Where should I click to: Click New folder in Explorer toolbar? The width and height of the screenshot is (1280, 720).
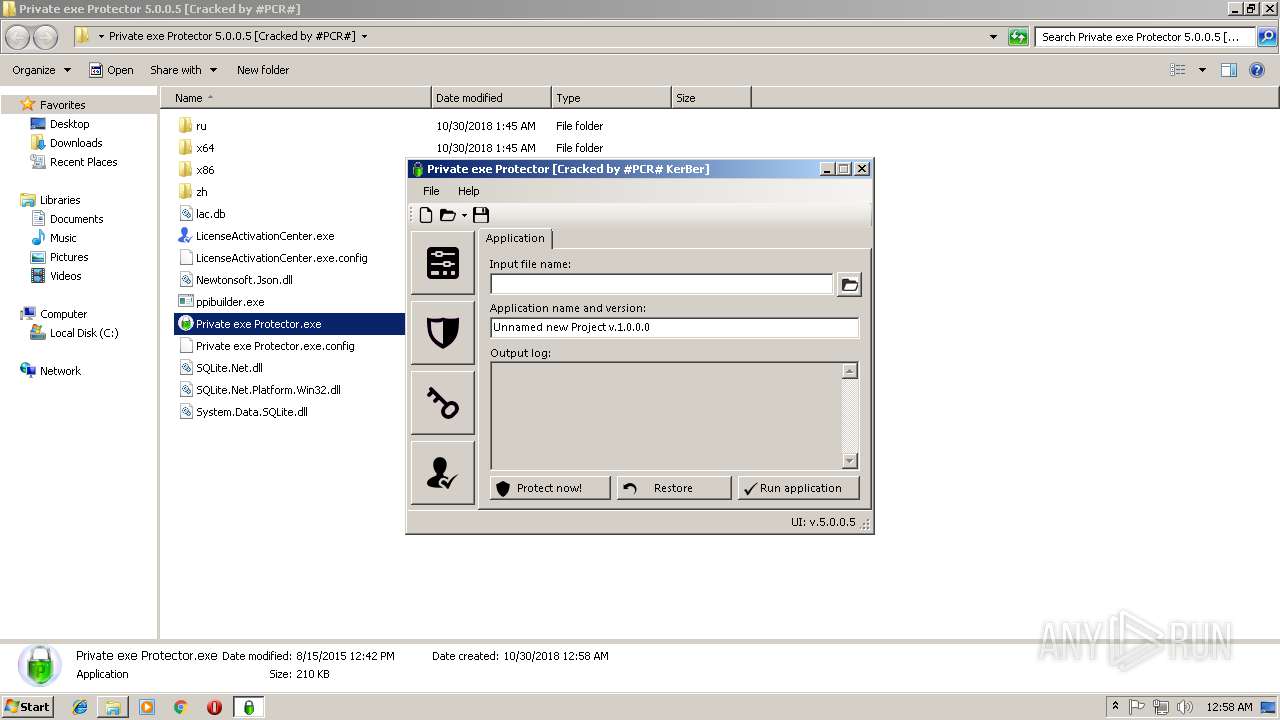click(263, 70)
